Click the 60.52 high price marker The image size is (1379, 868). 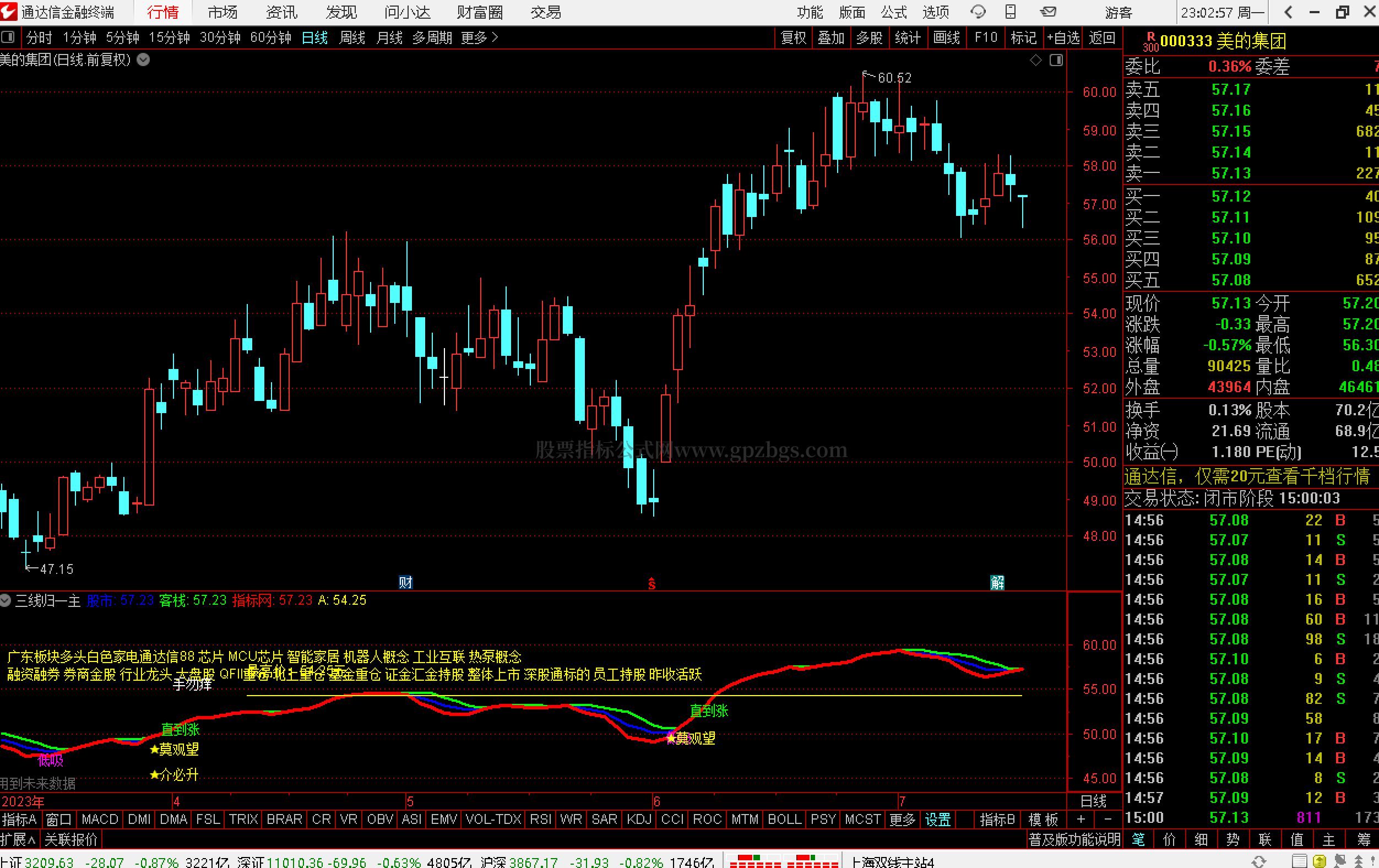[x=894, y=77]
